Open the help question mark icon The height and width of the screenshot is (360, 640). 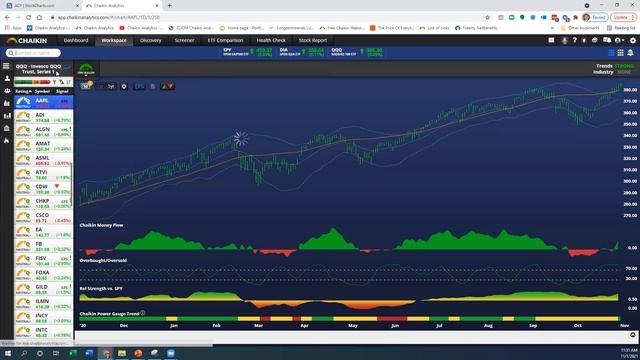click(574, 40)
